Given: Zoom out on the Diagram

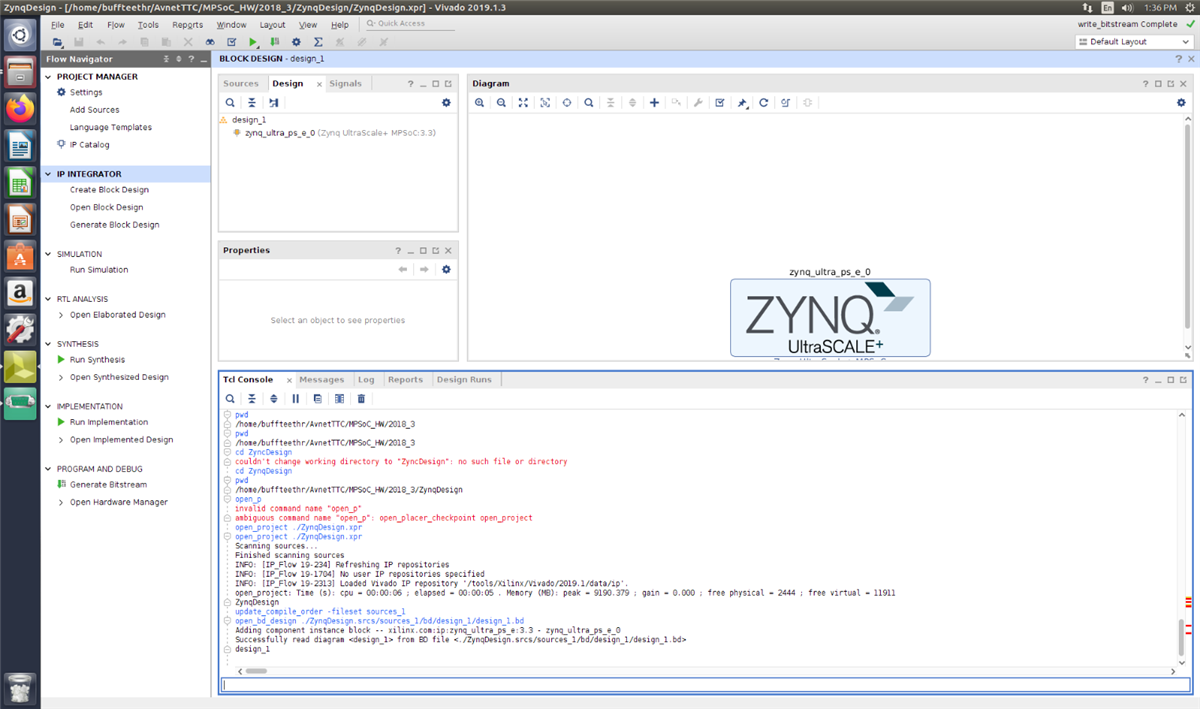Looking at the screenshot, I should [501, 102].
